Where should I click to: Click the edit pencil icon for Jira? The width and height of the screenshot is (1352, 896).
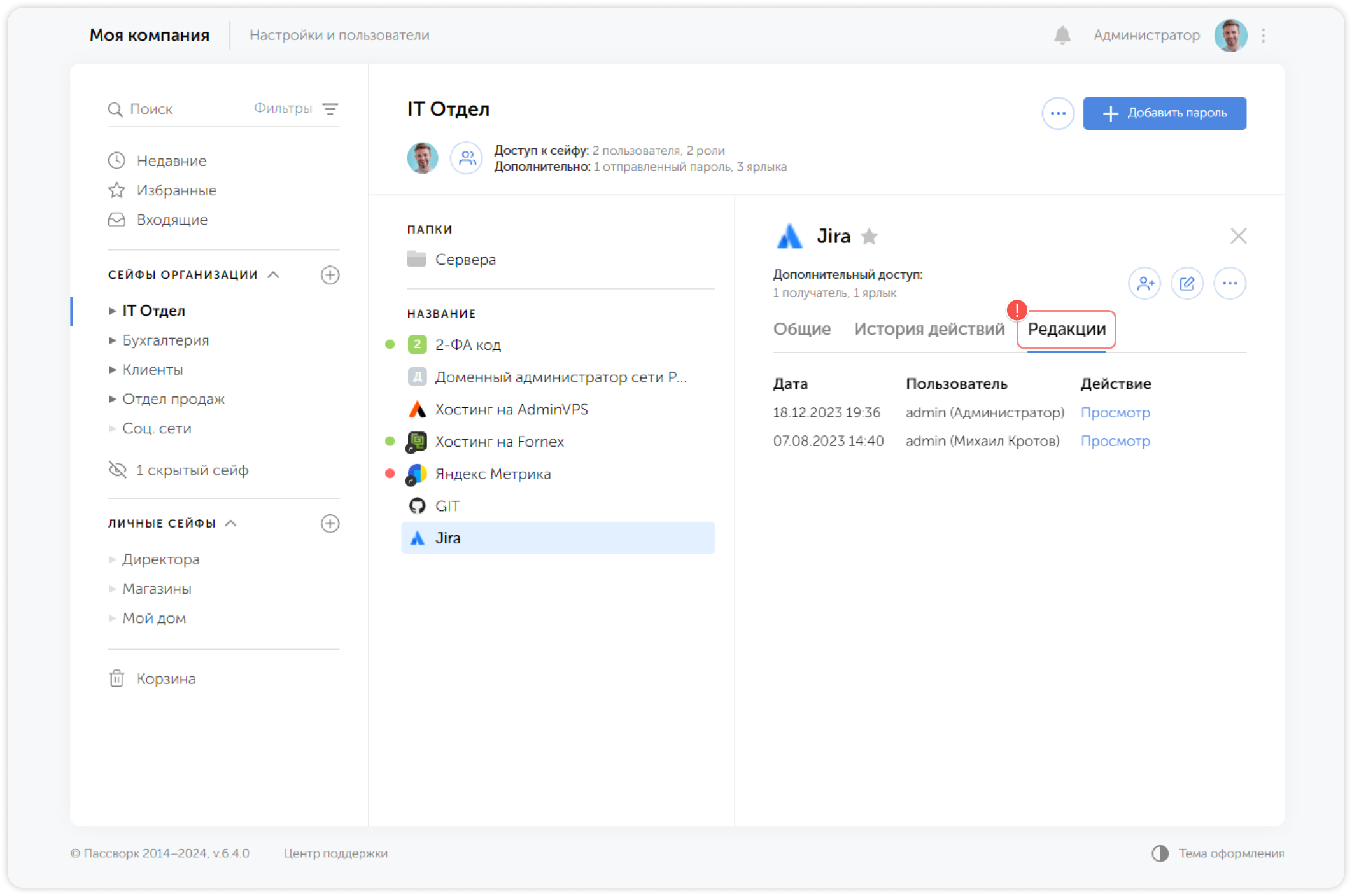[1187, 283]
